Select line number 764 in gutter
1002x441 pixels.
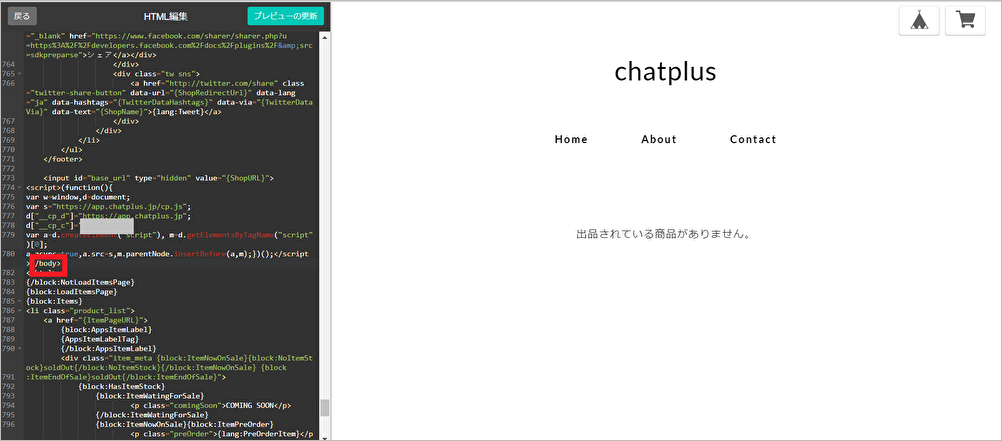9,65
